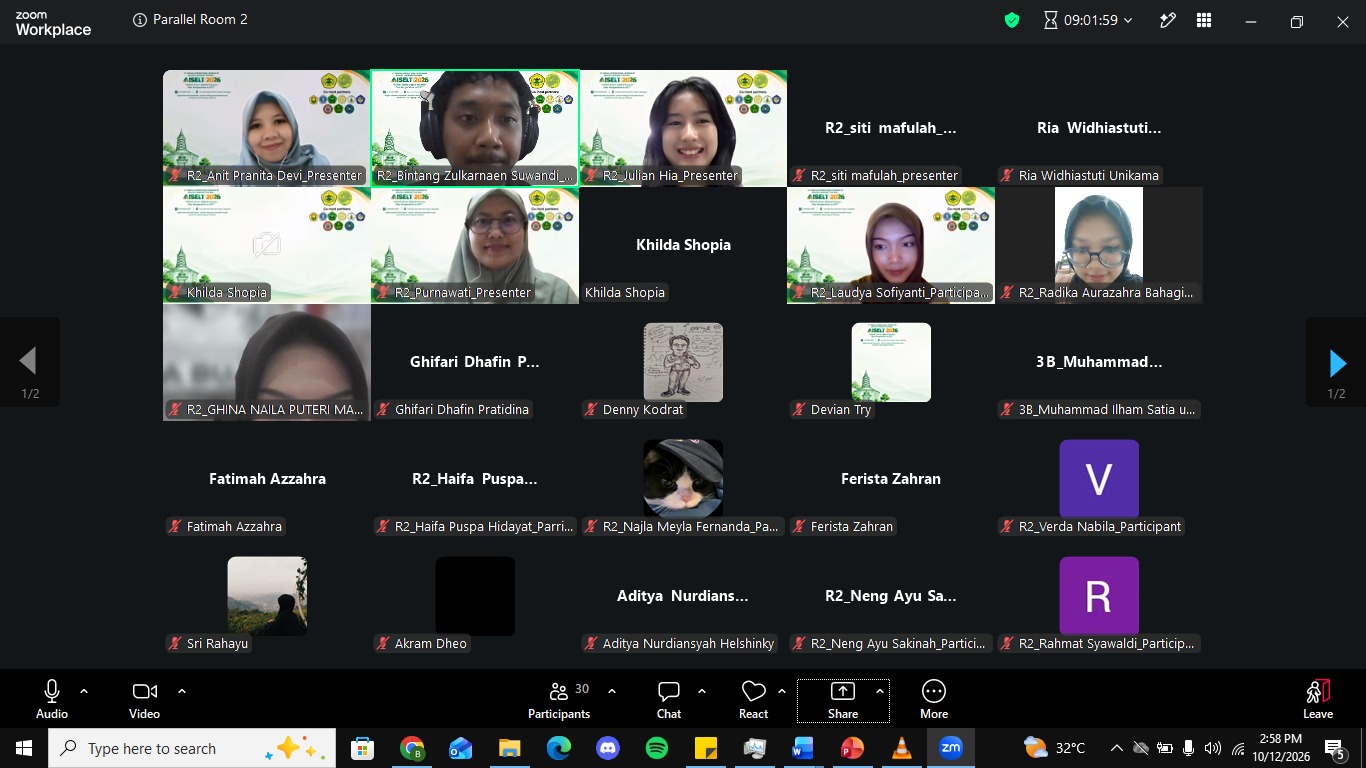Screen dimensions: 1366x768
Task: Open the More options icon
Action: (x=934, y=691)
